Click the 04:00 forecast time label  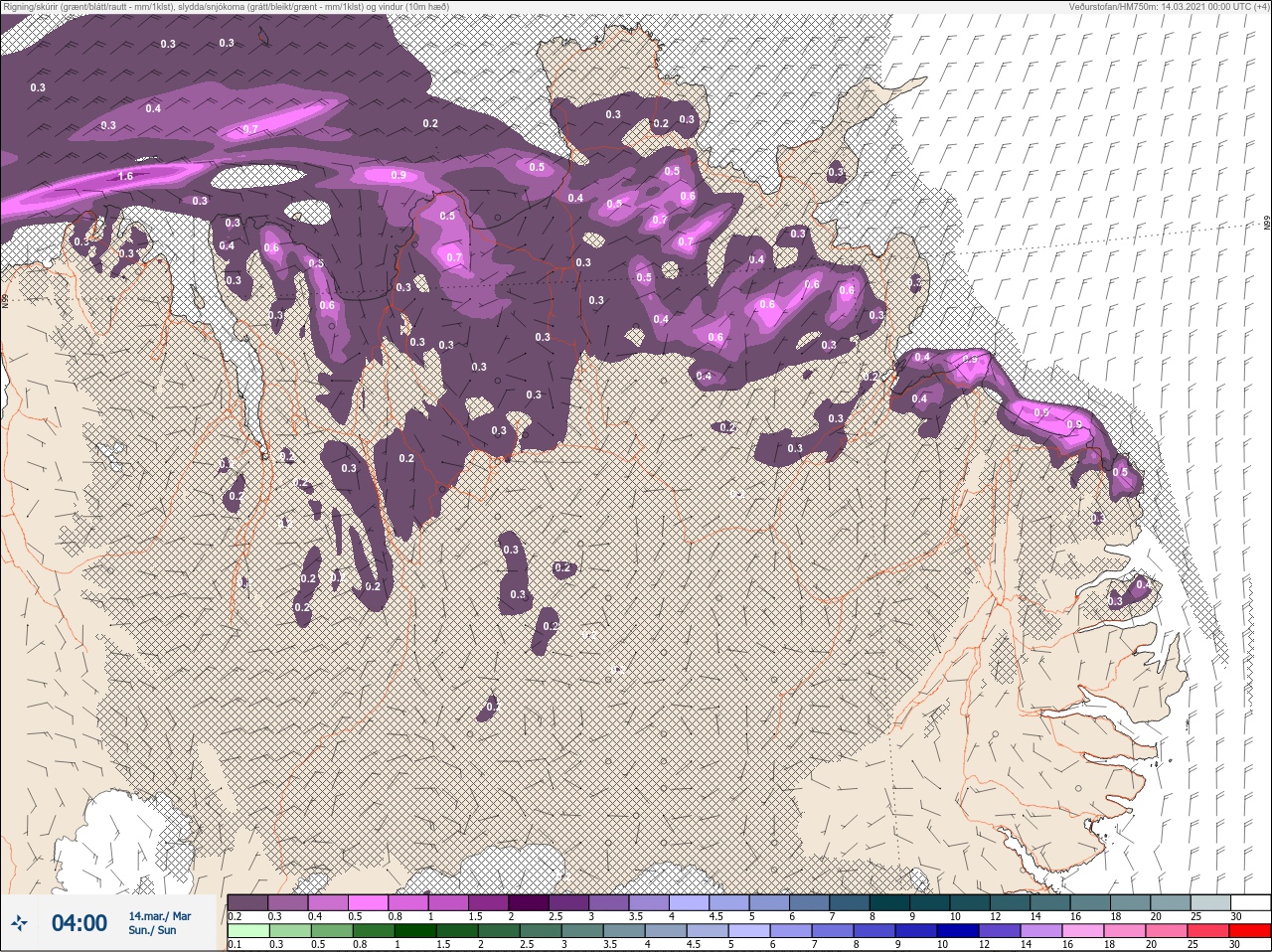[x=79, y=923]
